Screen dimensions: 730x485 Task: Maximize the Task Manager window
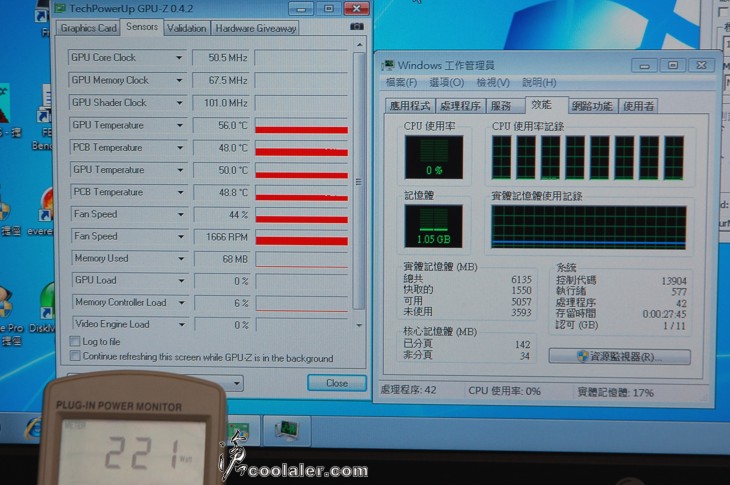coord(673,65)
